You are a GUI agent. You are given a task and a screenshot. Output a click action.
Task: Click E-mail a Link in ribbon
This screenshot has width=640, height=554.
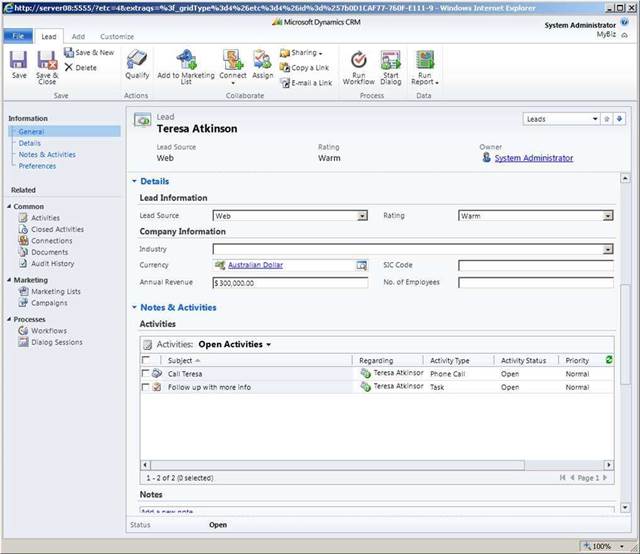(306, 83)
